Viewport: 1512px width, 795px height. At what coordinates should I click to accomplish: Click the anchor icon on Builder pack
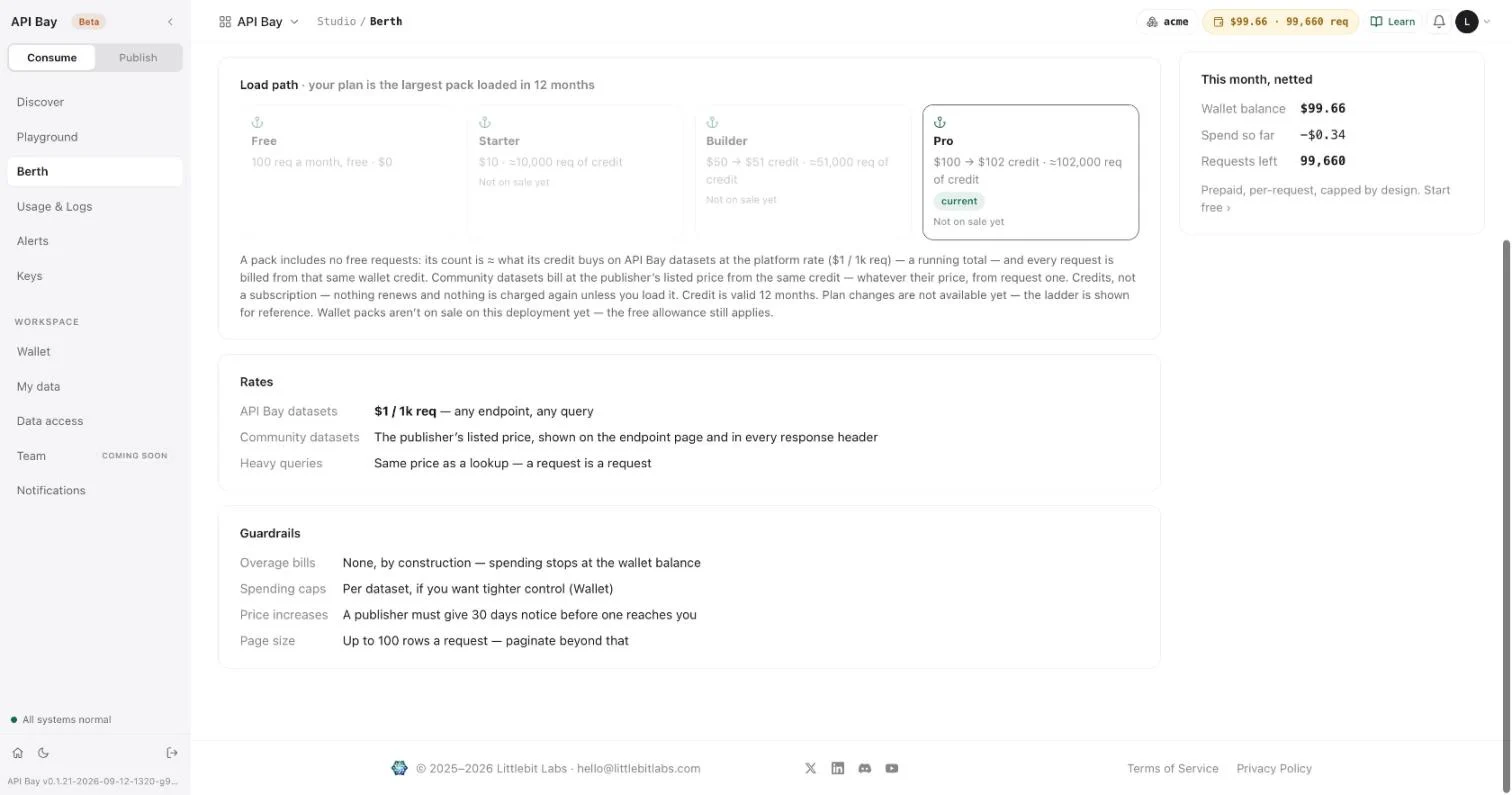(713, 122)
